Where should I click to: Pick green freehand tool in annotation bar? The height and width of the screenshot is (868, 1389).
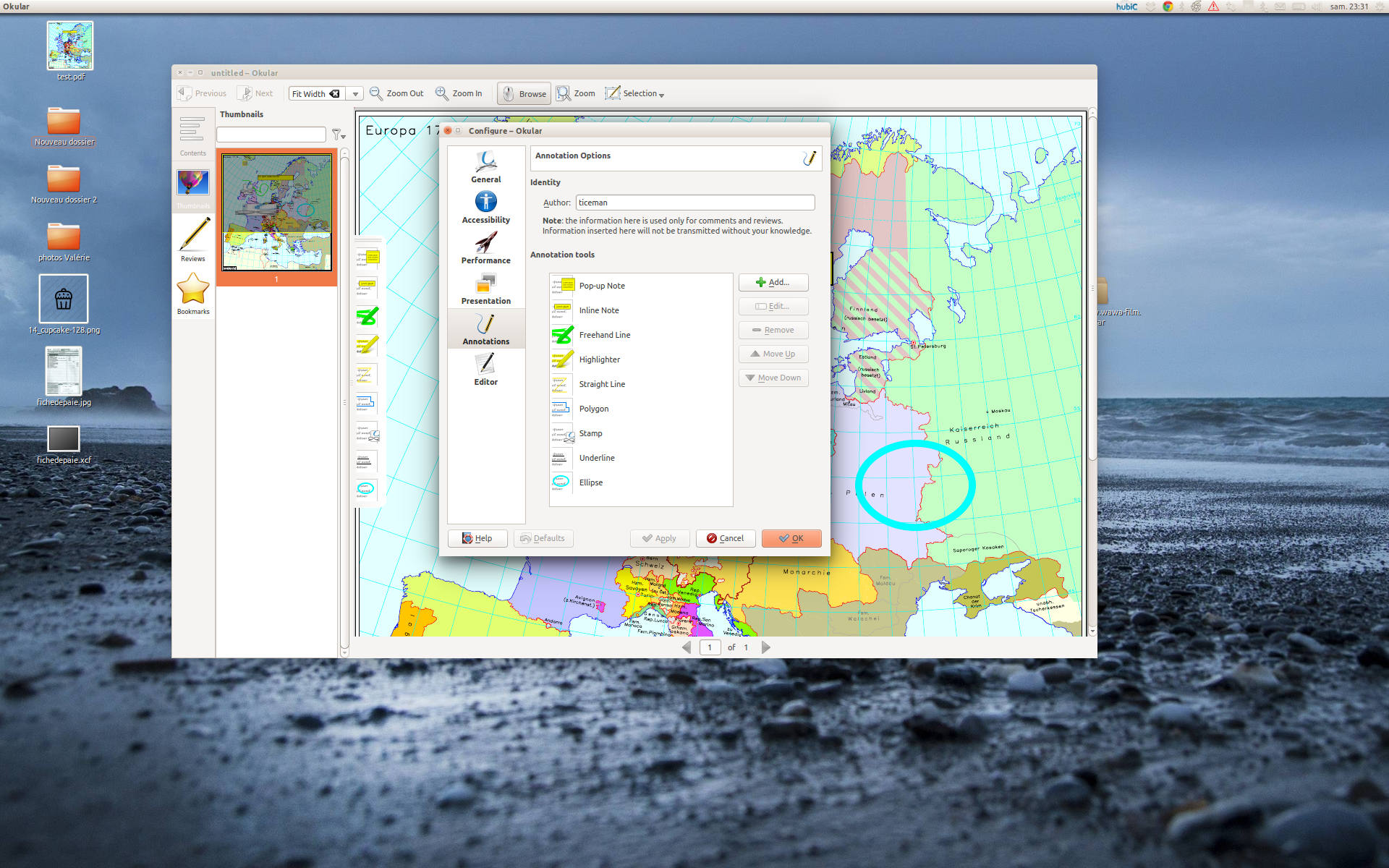tap(368, 317)
